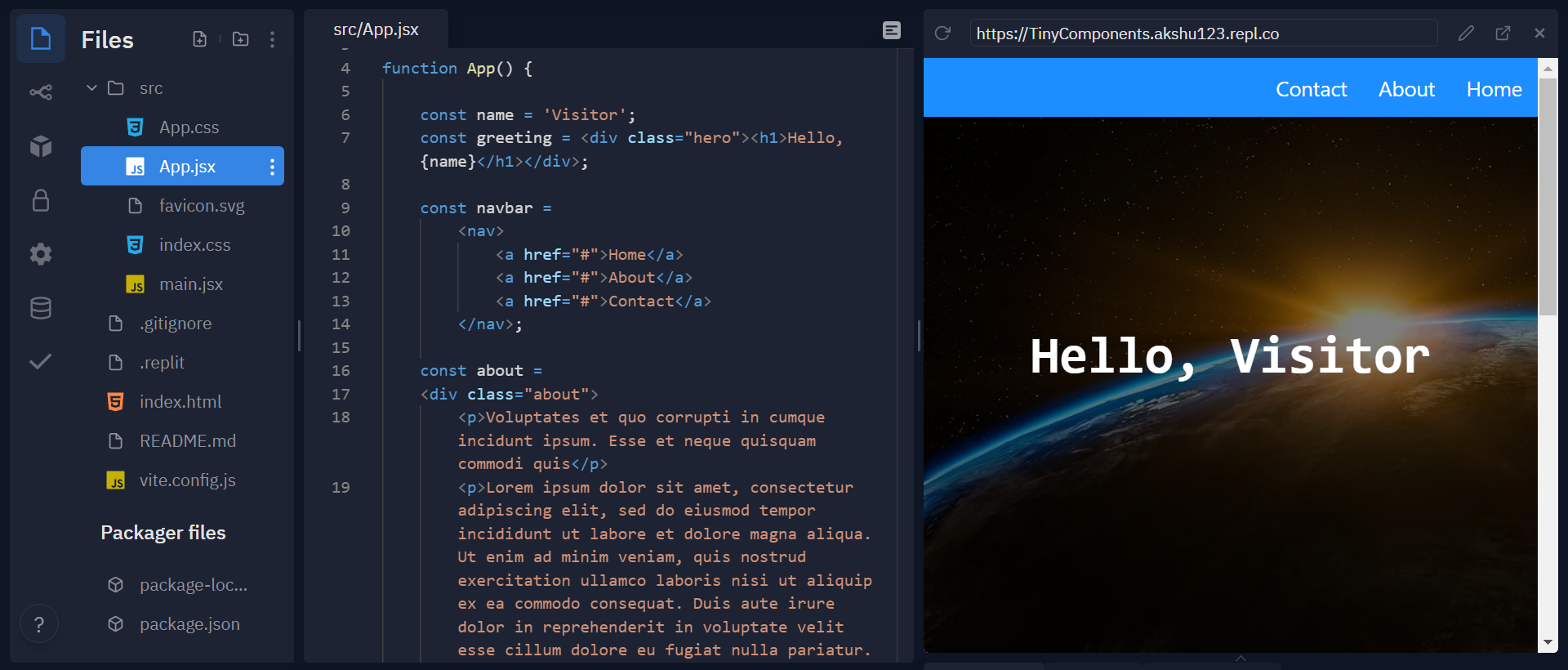Image resolution: width=1568 pixels, height=670 pixels.
Task: Add a new folder icon
Action: coord(240,39)
